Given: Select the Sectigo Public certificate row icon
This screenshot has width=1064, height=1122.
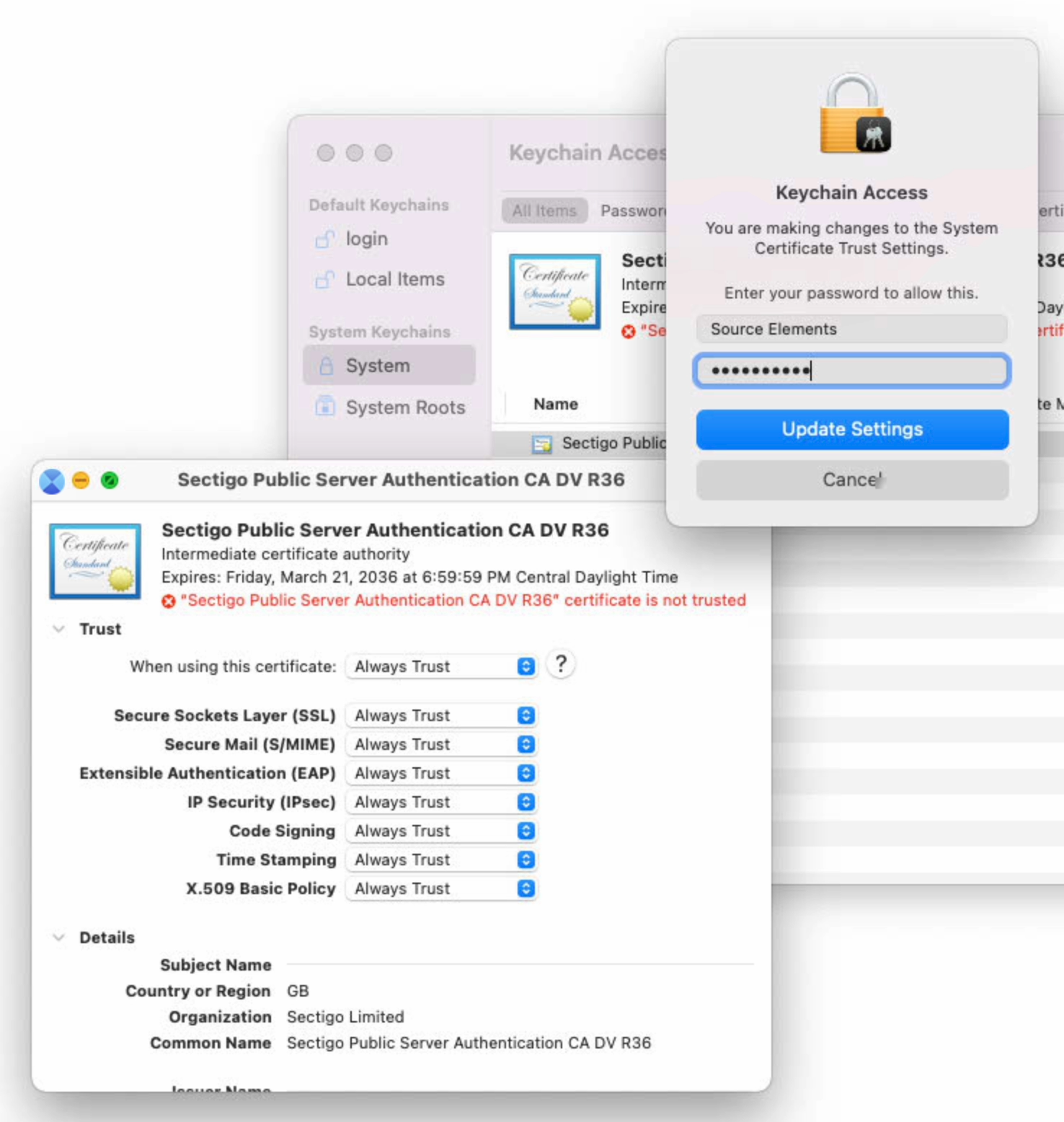Looking at the screenshot, I should click(x=542, y=443).
